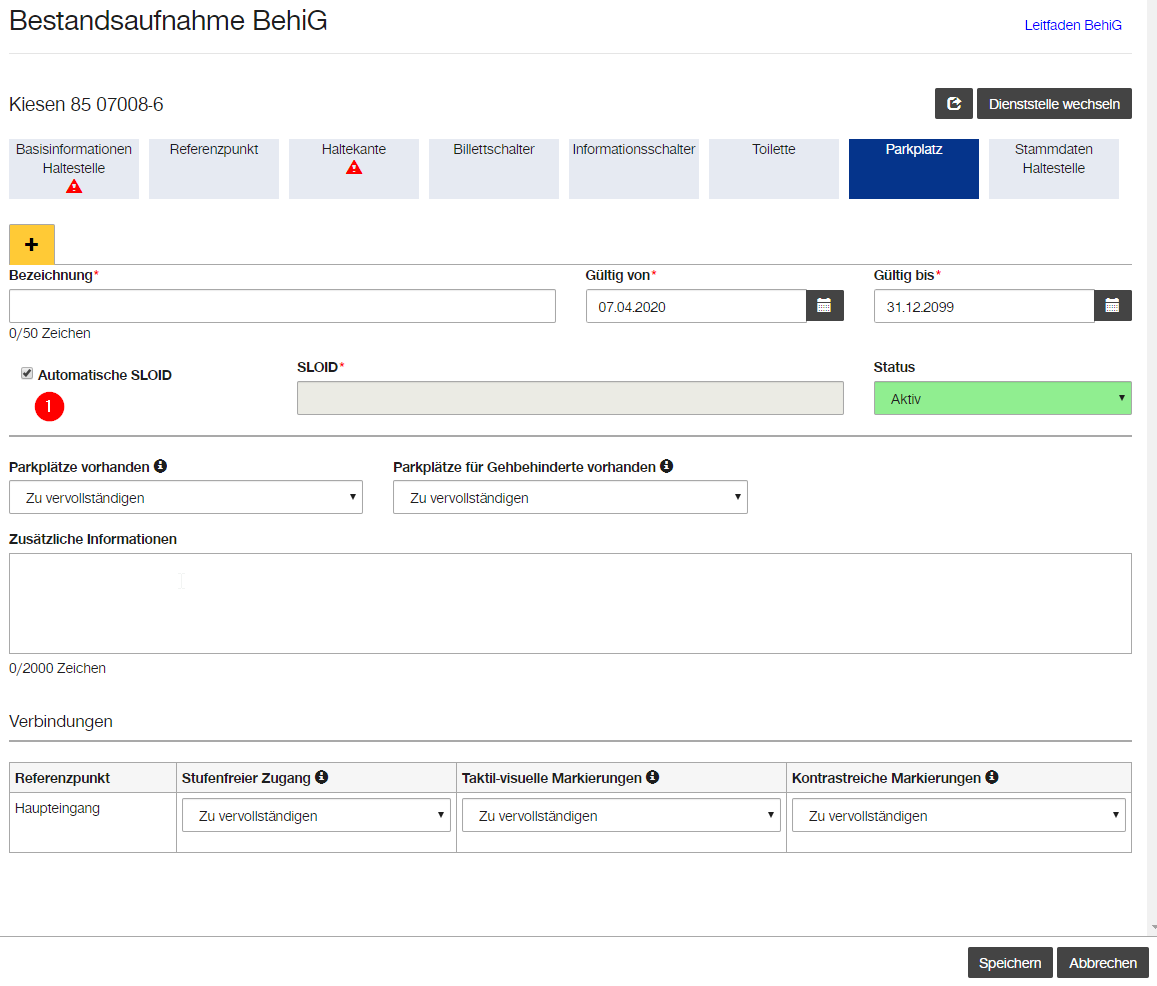This screenshot has width=1157, height=986.
Task: Click the Zusätzliche Informationen text area
Action: (x=570, y=603)
